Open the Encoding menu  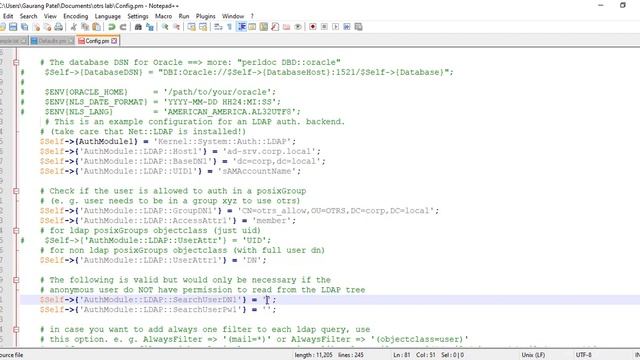[76, 16]
